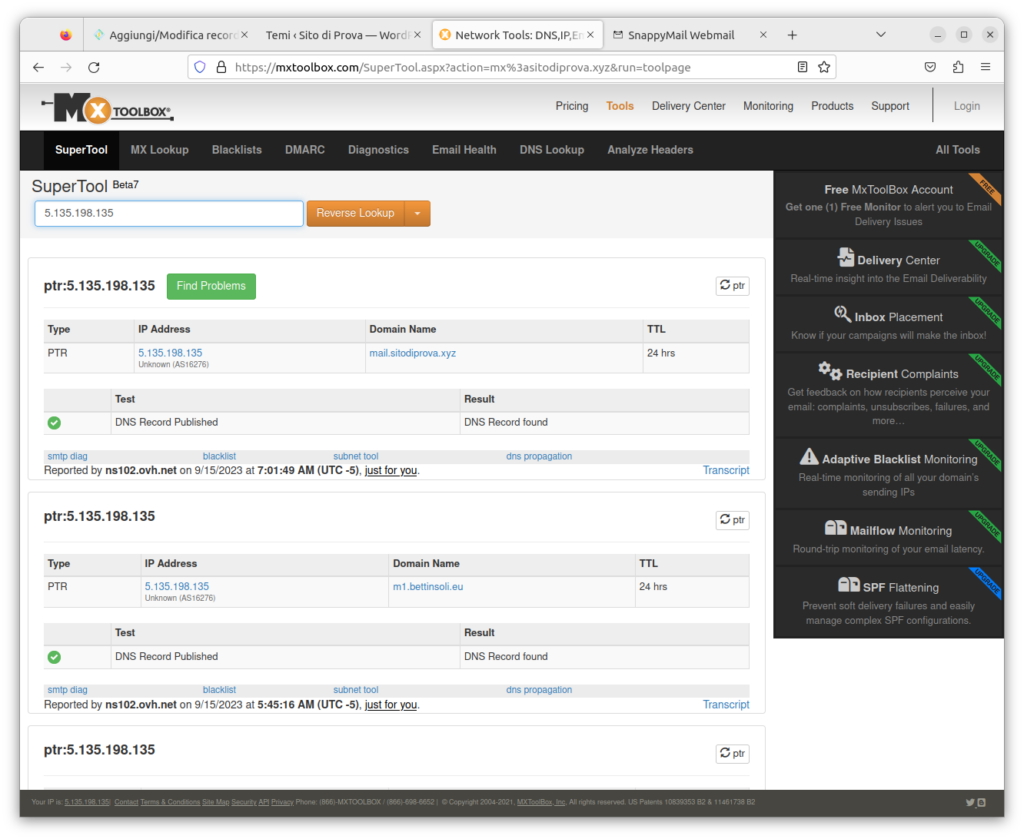Viewport: 1024px width, 839px height.
Task: Open the Analyze Headers tab
Action: [x=650, y=150]
